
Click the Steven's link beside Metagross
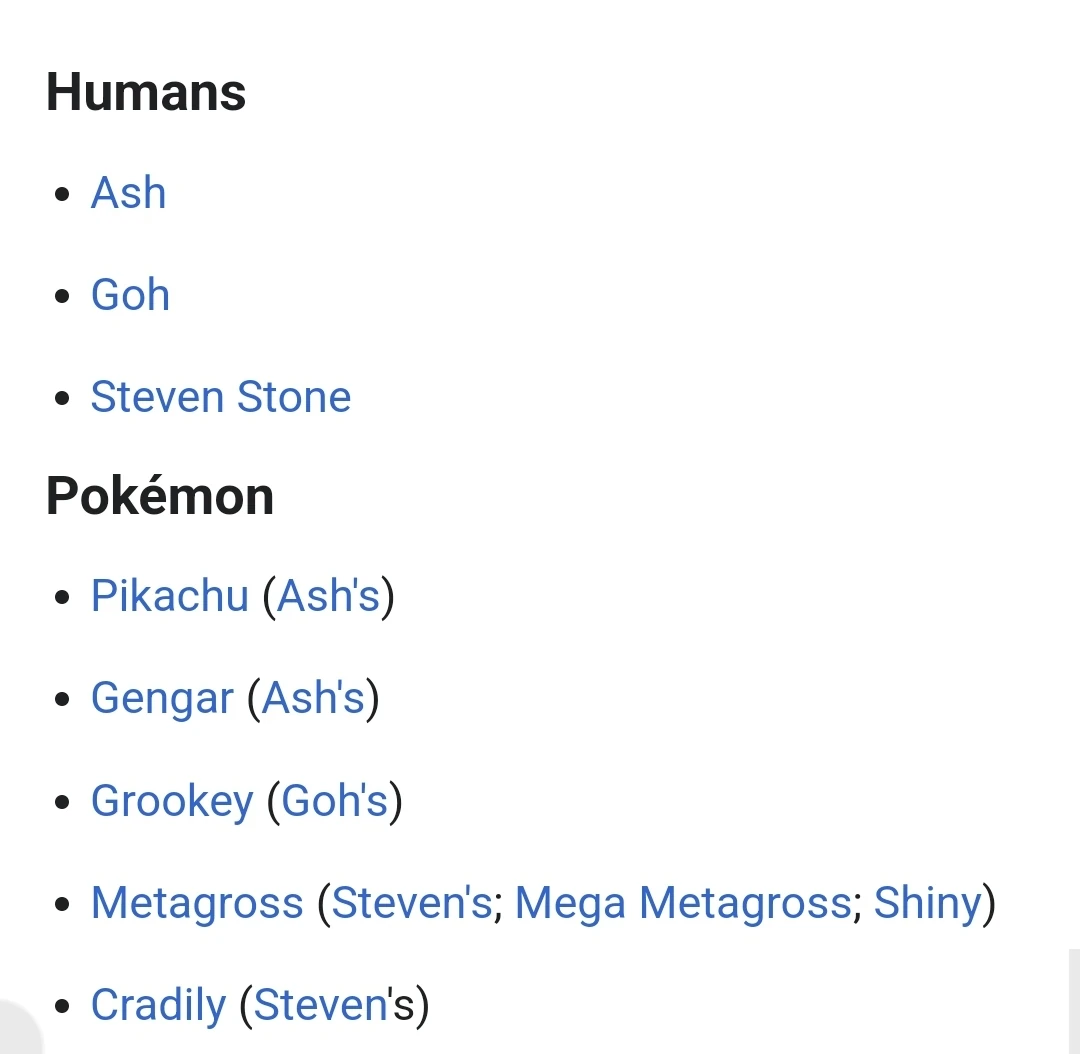(x=412, y=902)
